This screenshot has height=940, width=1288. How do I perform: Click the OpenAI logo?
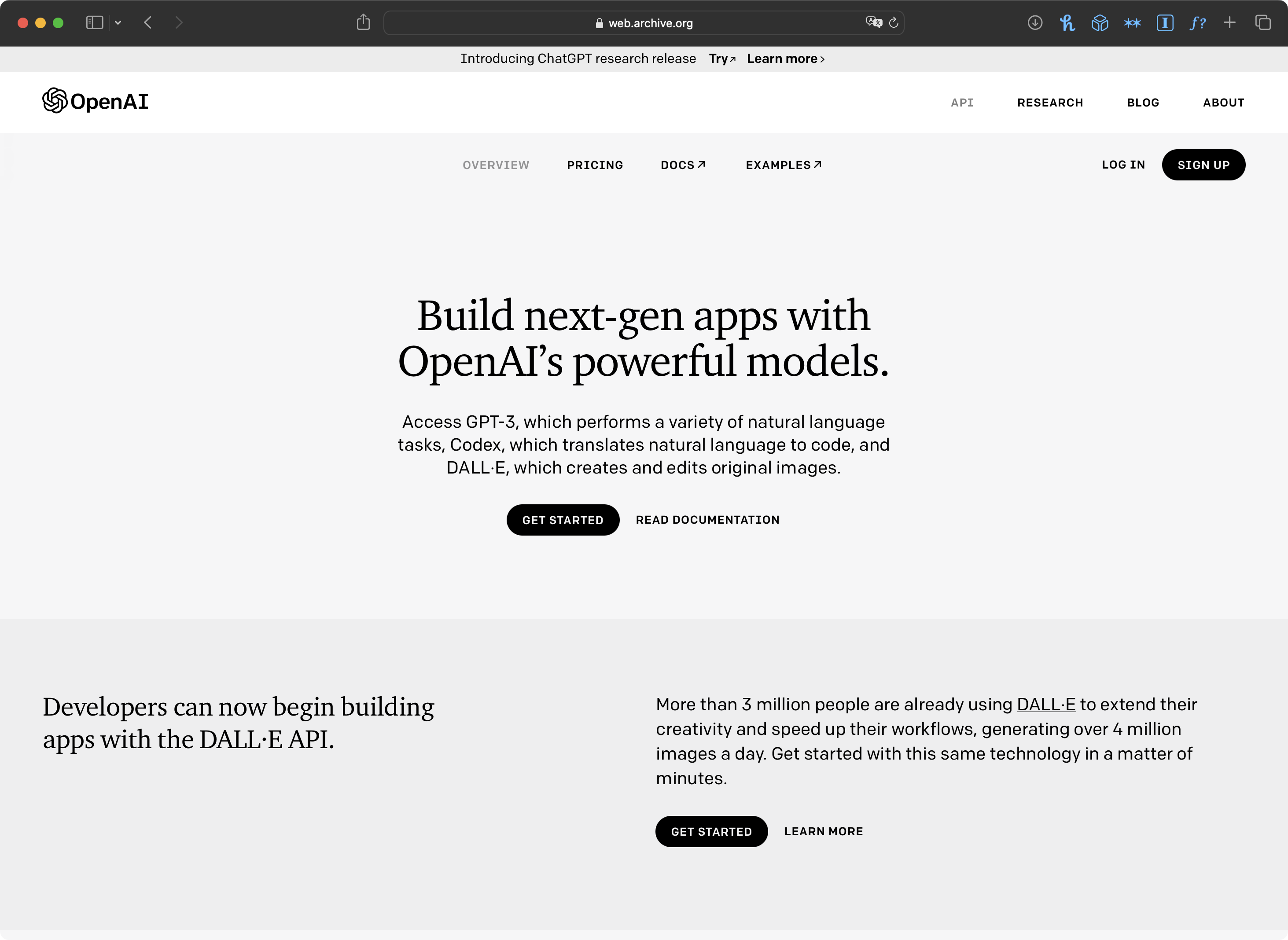point(96,101)
